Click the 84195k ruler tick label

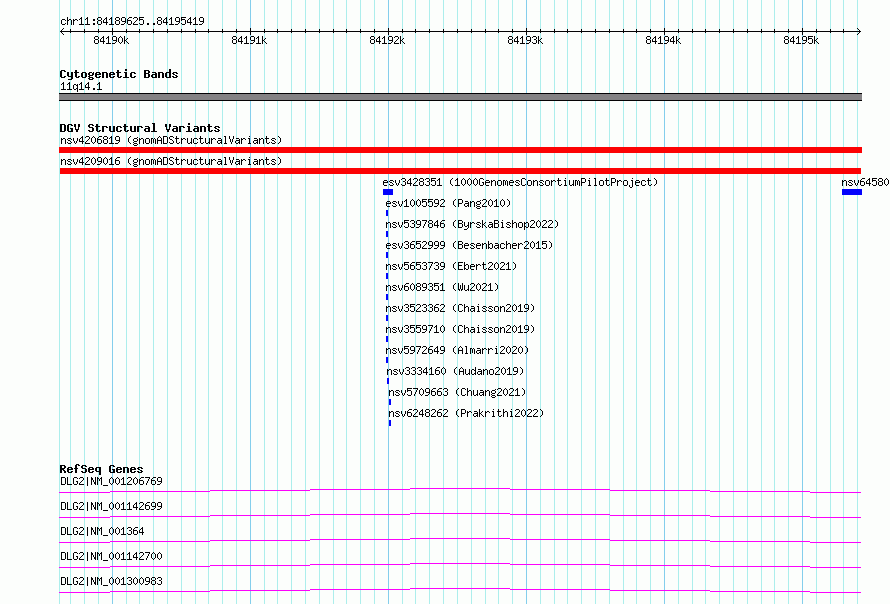(801, 40)
